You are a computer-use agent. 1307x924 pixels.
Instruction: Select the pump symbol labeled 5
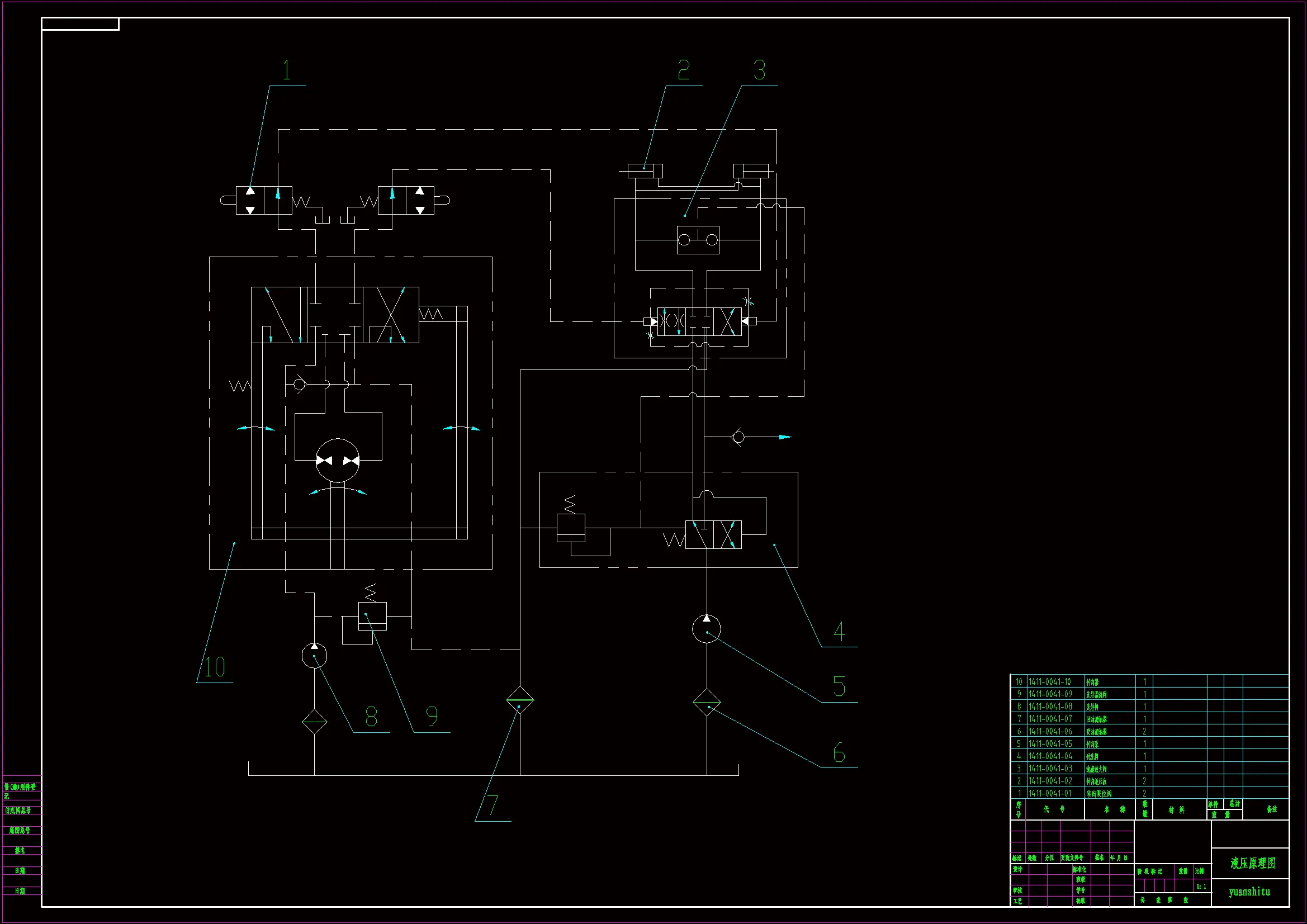[x=707, y=629]
